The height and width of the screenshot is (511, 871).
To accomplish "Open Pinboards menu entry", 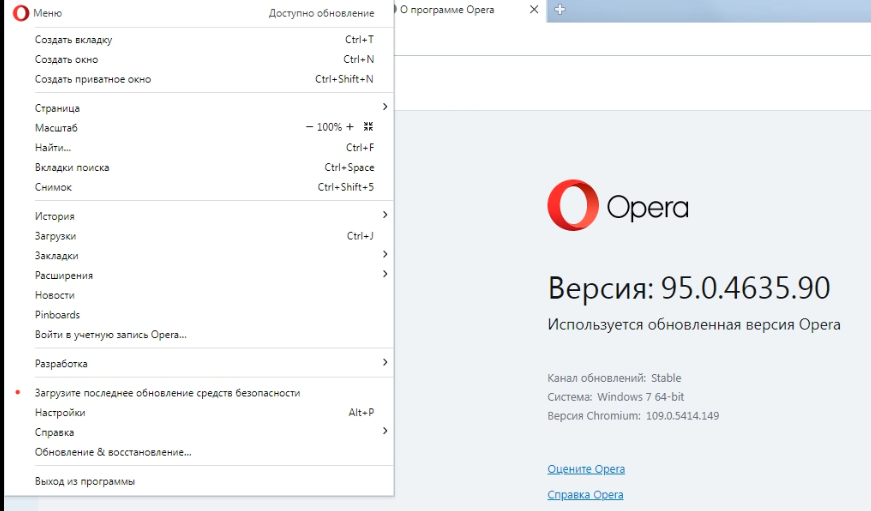I will [199, 315].
